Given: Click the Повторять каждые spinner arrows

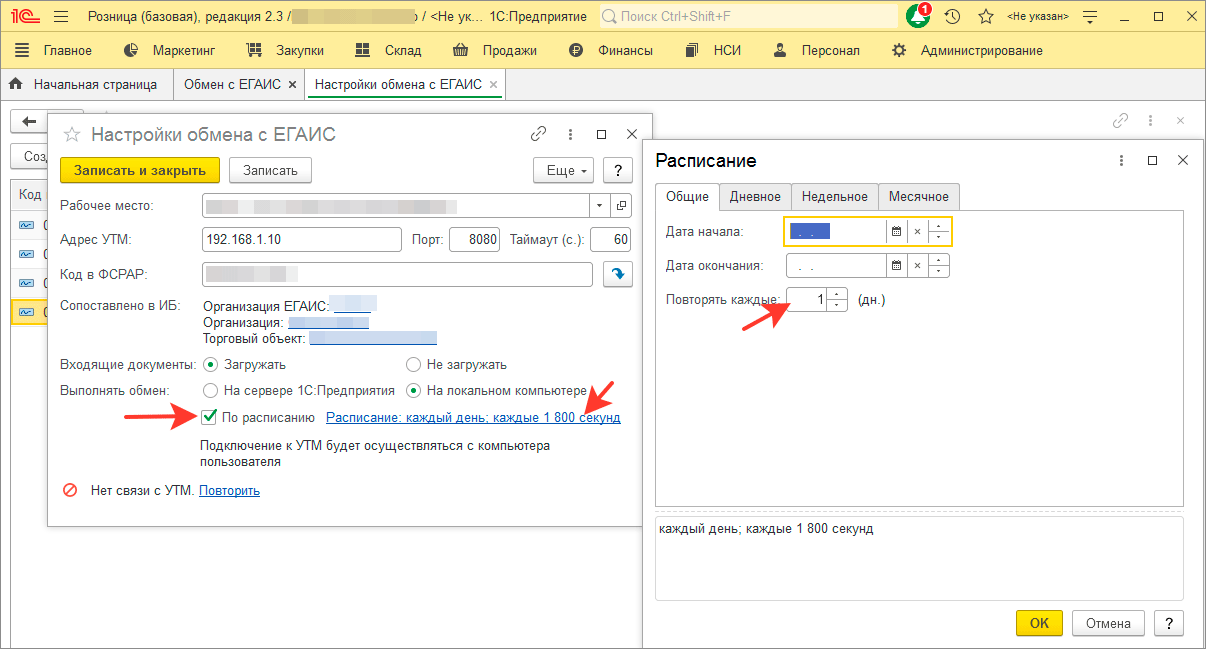Looking at the screenshot, I should pyautogui.click(x=838, y=299).
